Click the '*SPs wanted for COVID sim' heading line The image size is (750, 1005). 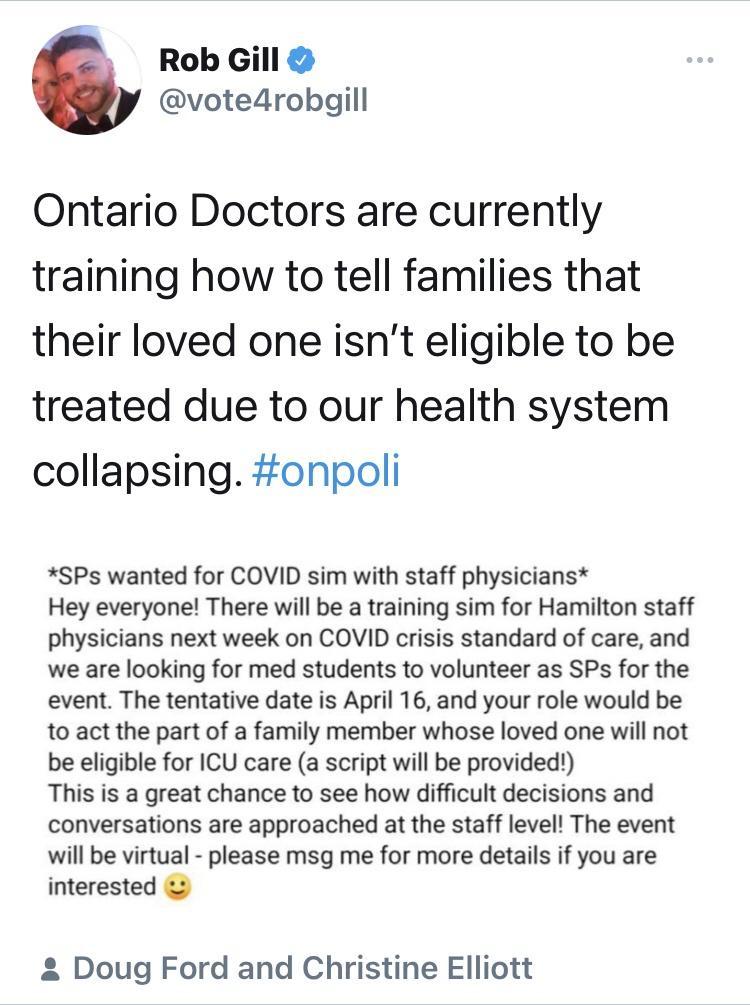[x=317, y=577]
